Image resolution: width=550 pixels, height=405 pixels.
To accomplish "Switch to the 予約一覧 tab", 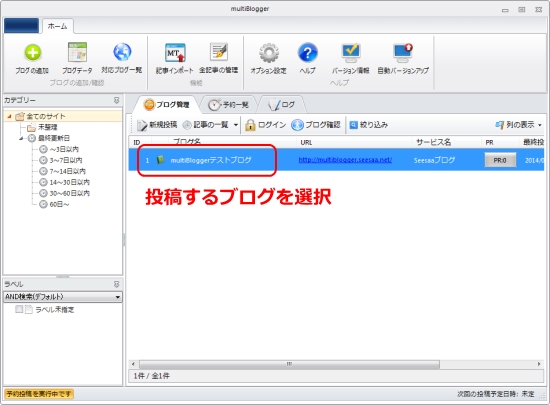I will 228,104.
